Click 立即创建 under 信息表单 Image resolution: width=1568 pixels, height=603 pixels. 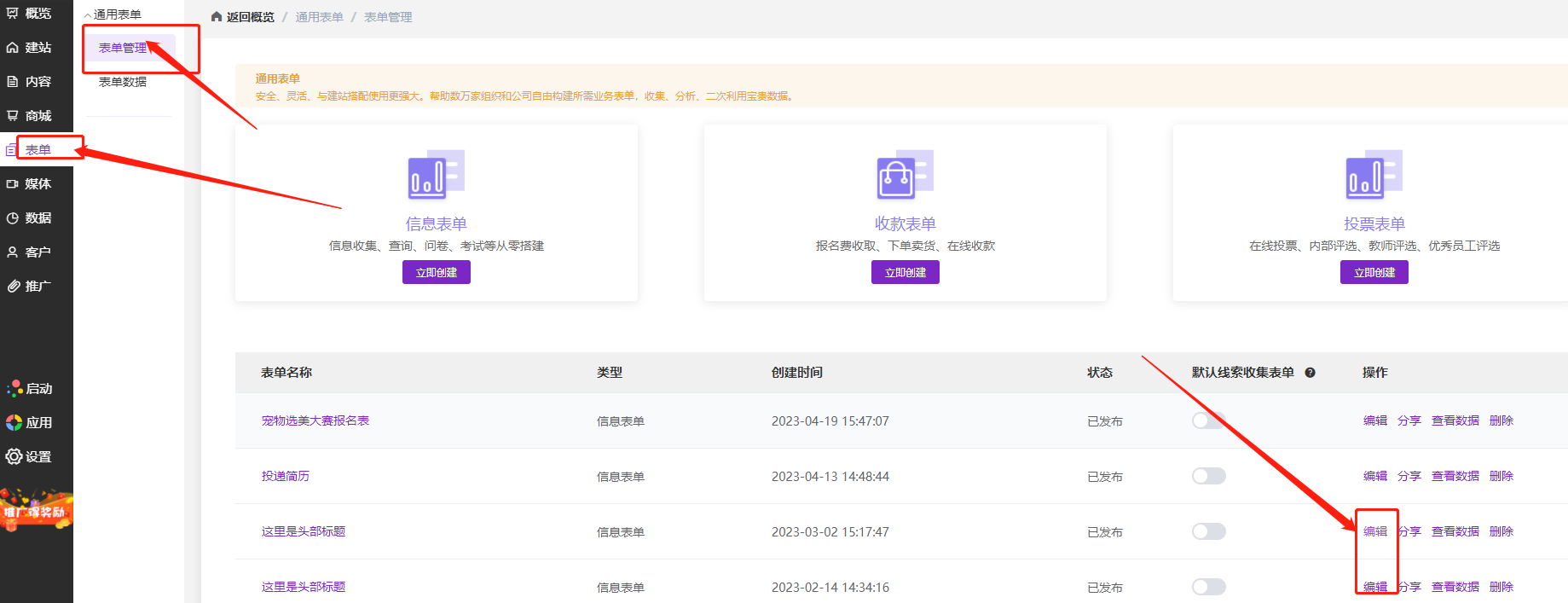tap(436, 272)
